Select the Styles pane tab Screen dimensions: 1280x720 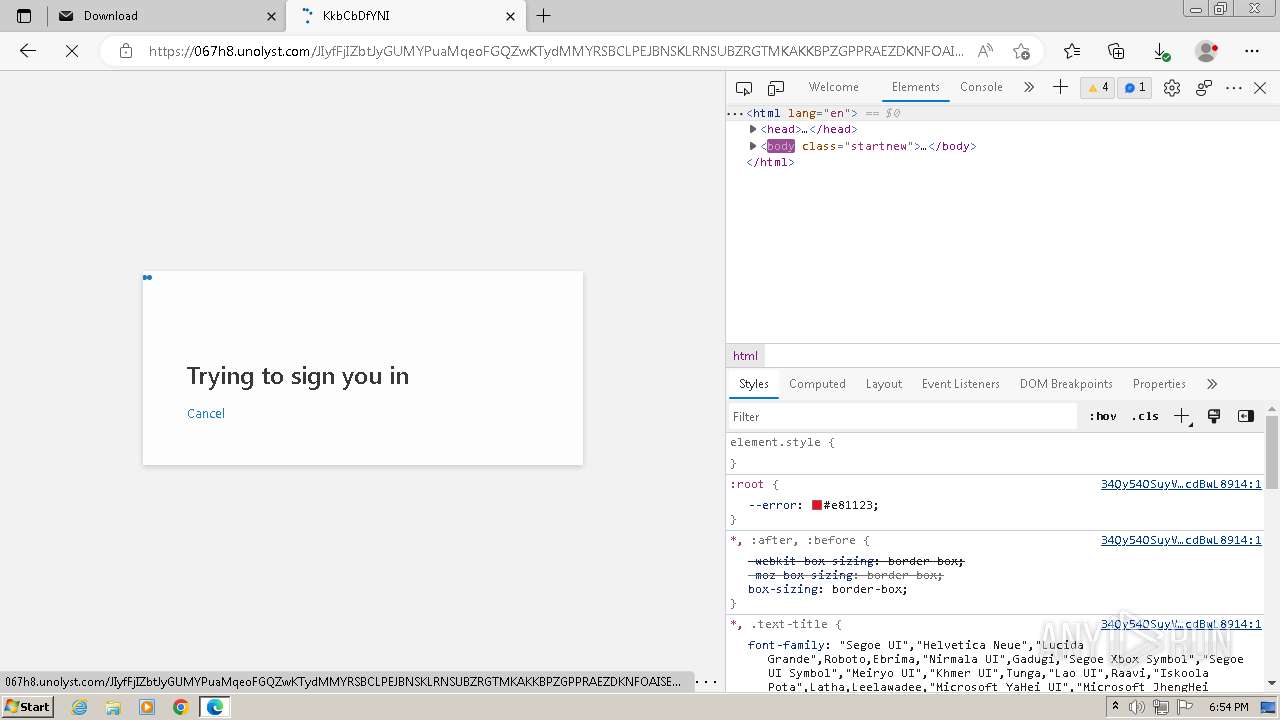pyautogui.click(x=753, y=384)
